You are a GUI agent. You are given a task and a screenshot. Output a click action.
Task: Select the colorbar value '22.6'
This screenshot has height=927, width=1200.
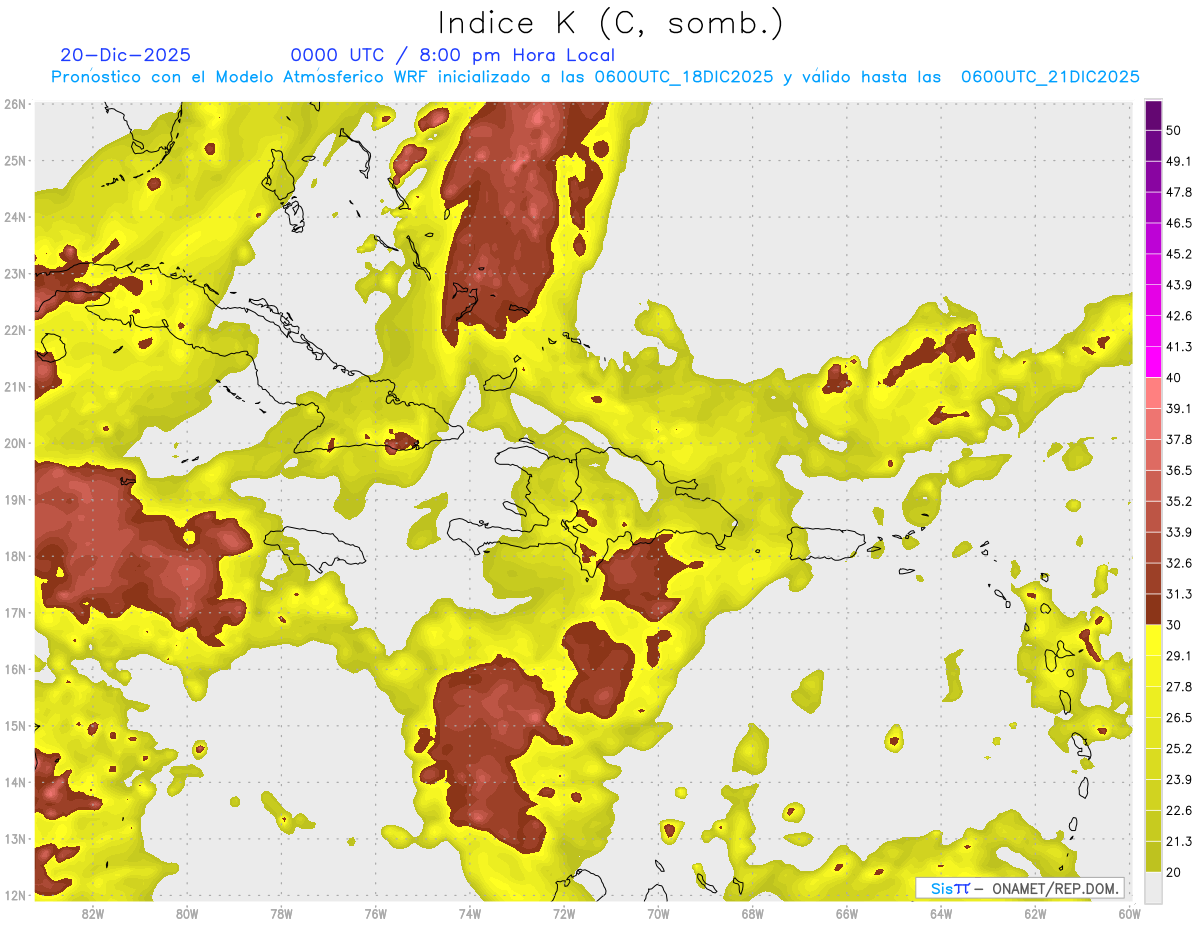[1179, 811]
